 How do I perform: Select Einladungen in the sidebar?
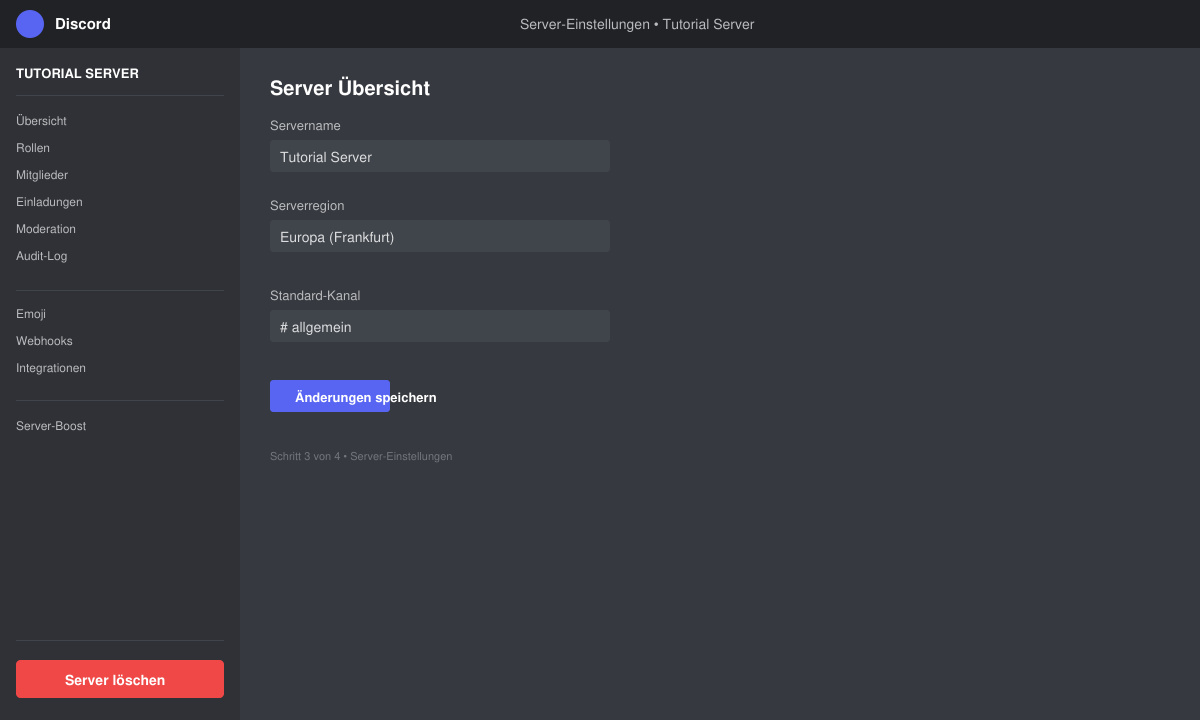point(49,202)
